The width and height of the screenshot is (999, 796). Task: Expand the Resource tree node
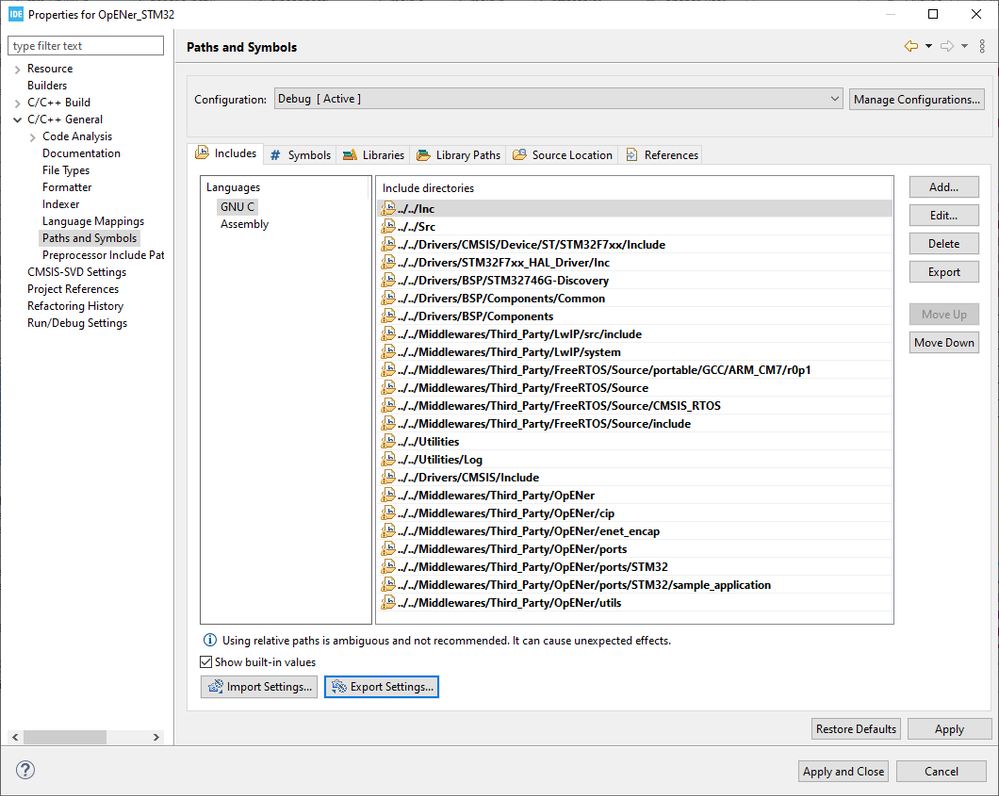(x=17, y=69)
